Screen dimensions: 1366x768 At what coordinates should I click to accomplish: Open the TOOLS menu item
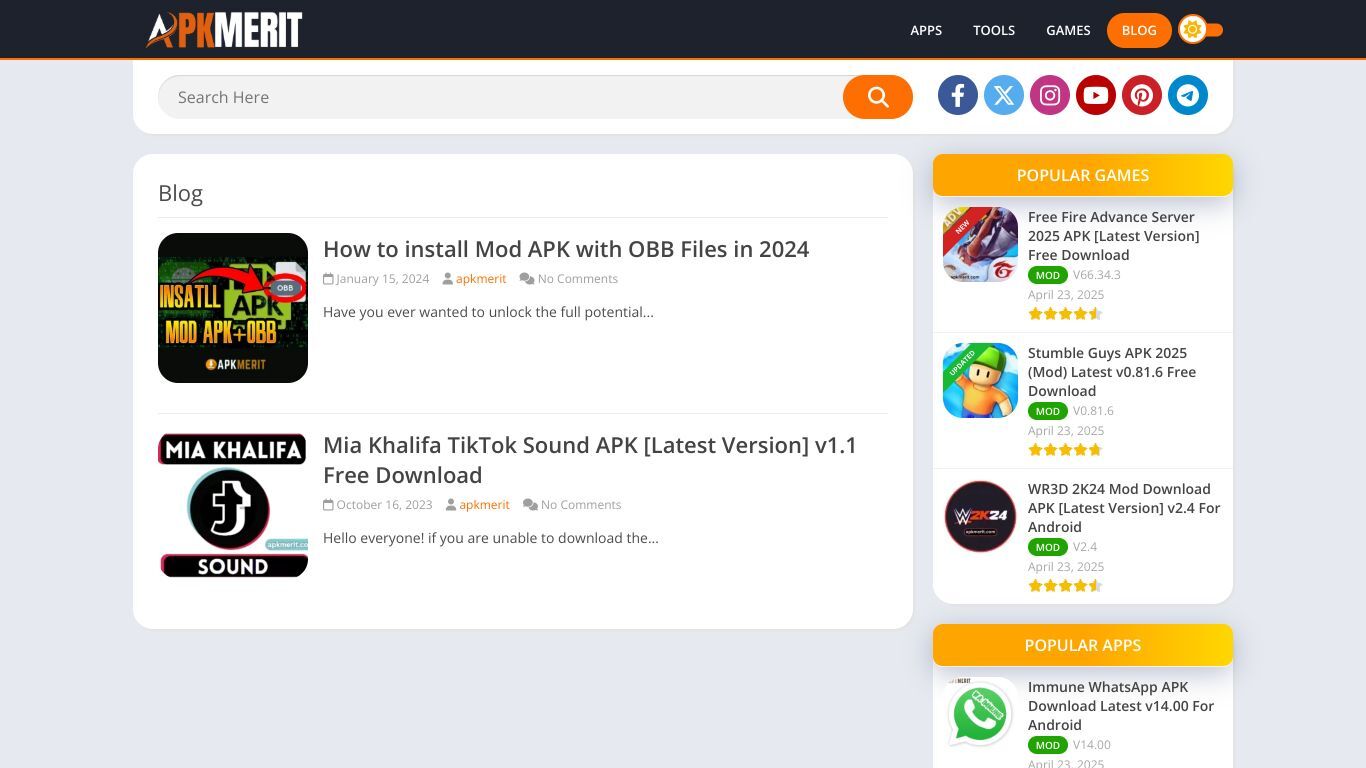pos(994,30)
